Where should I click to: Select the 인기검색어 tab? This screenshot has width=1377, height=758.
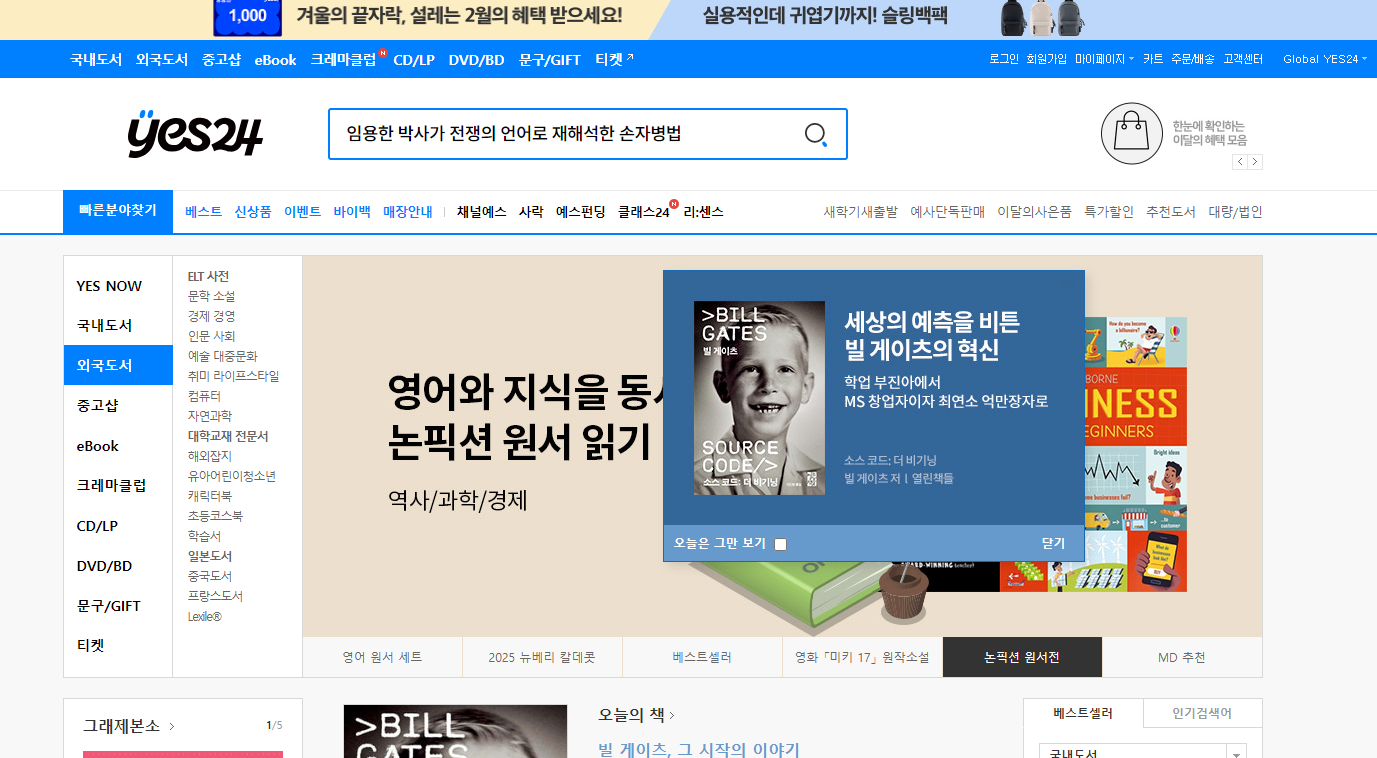tap(1202, 713)
